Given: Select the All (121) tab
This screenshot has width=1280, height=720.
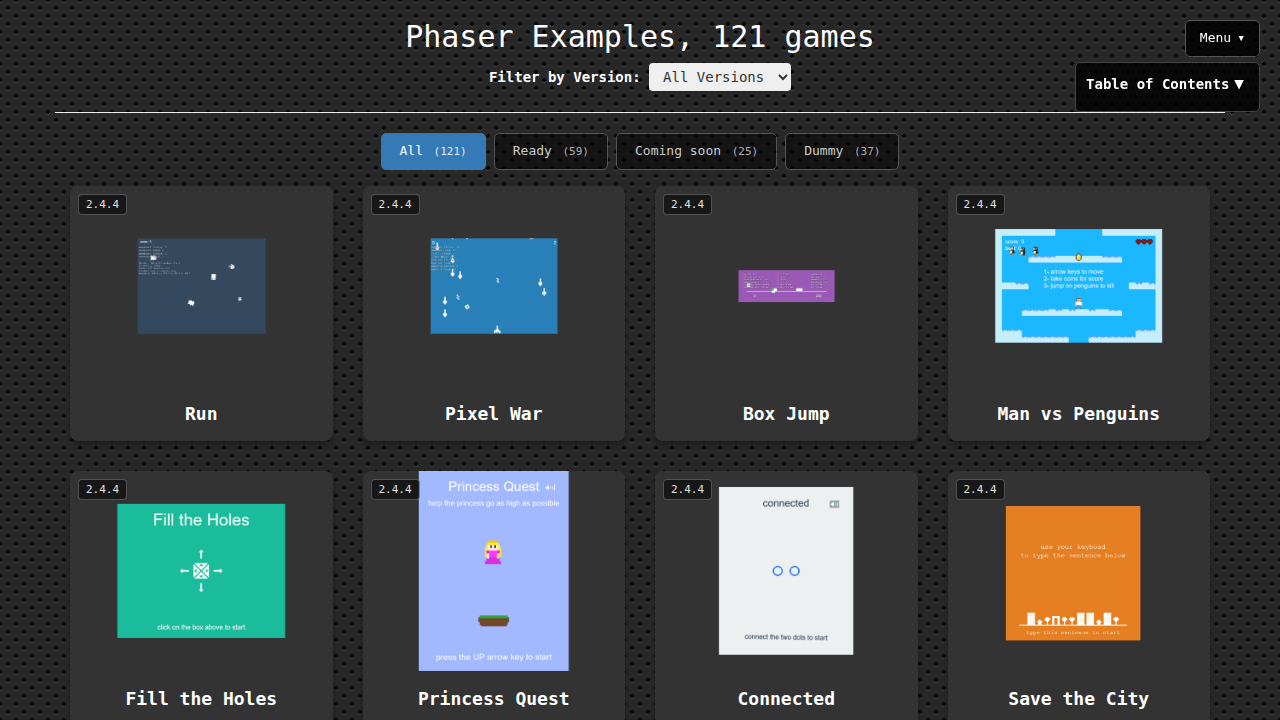Looking at the screenshot, I should coord(433,151).
